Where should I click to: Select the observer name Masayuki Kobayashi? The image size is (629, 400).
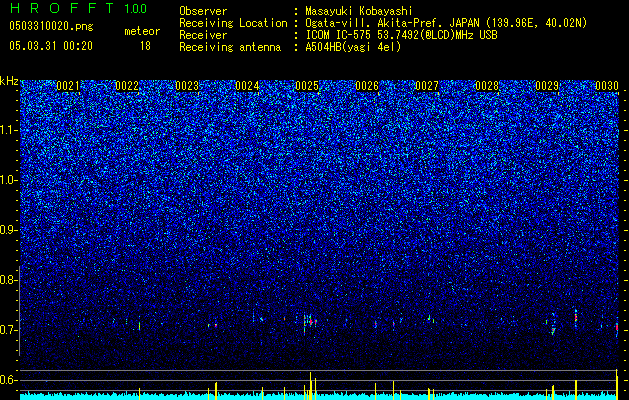pyautogui.click(x=358, y=11)
